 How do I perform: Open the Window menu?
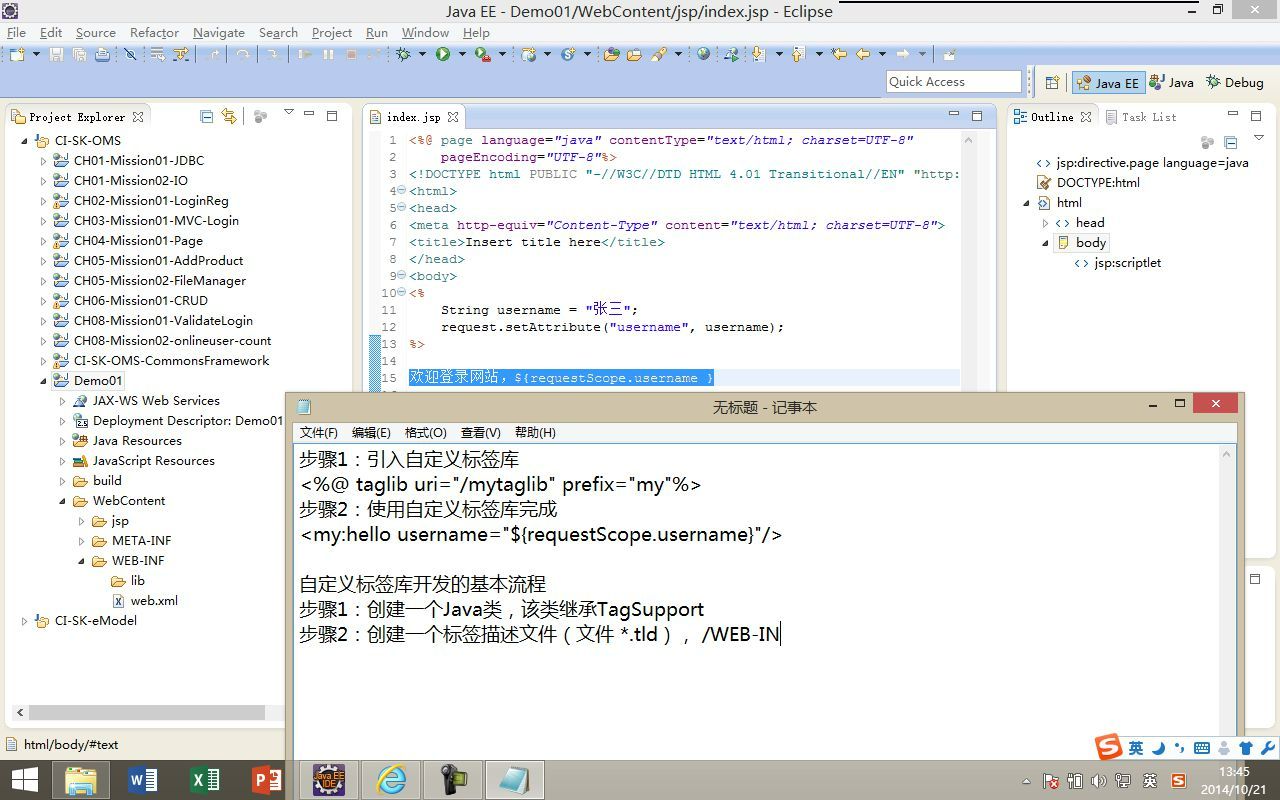(425, 32)
